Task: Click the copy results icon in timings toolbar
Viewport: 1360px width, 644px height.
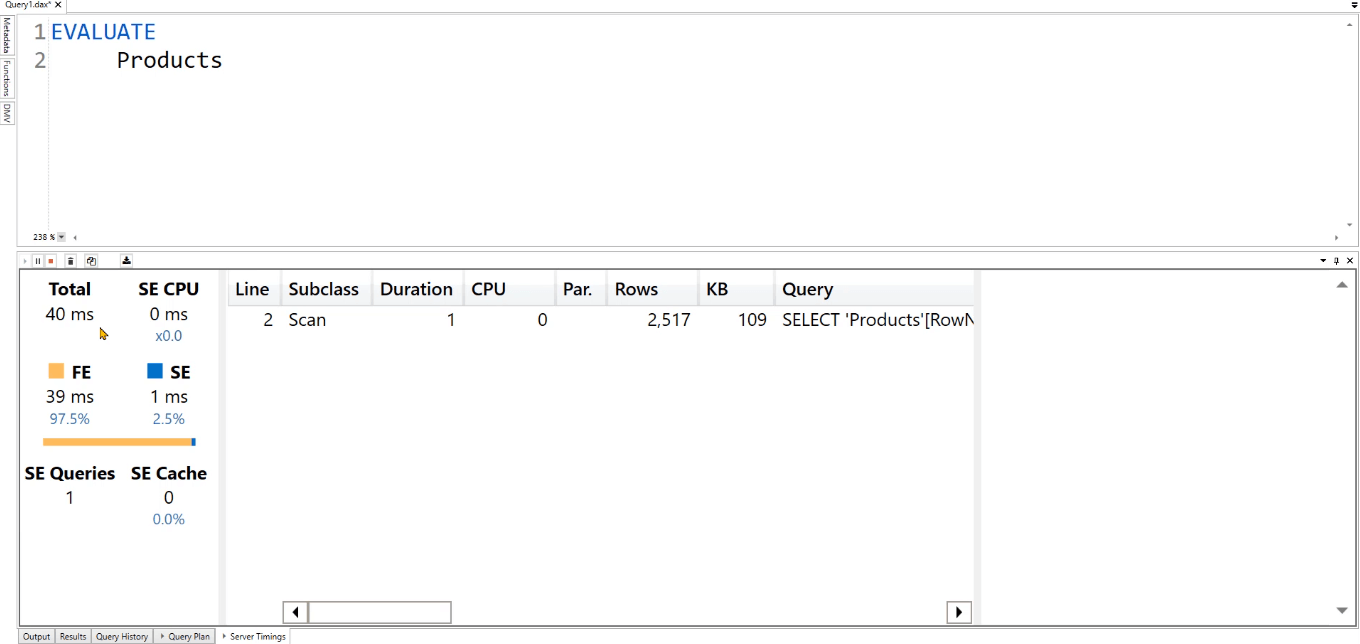Action: [91, 261]
